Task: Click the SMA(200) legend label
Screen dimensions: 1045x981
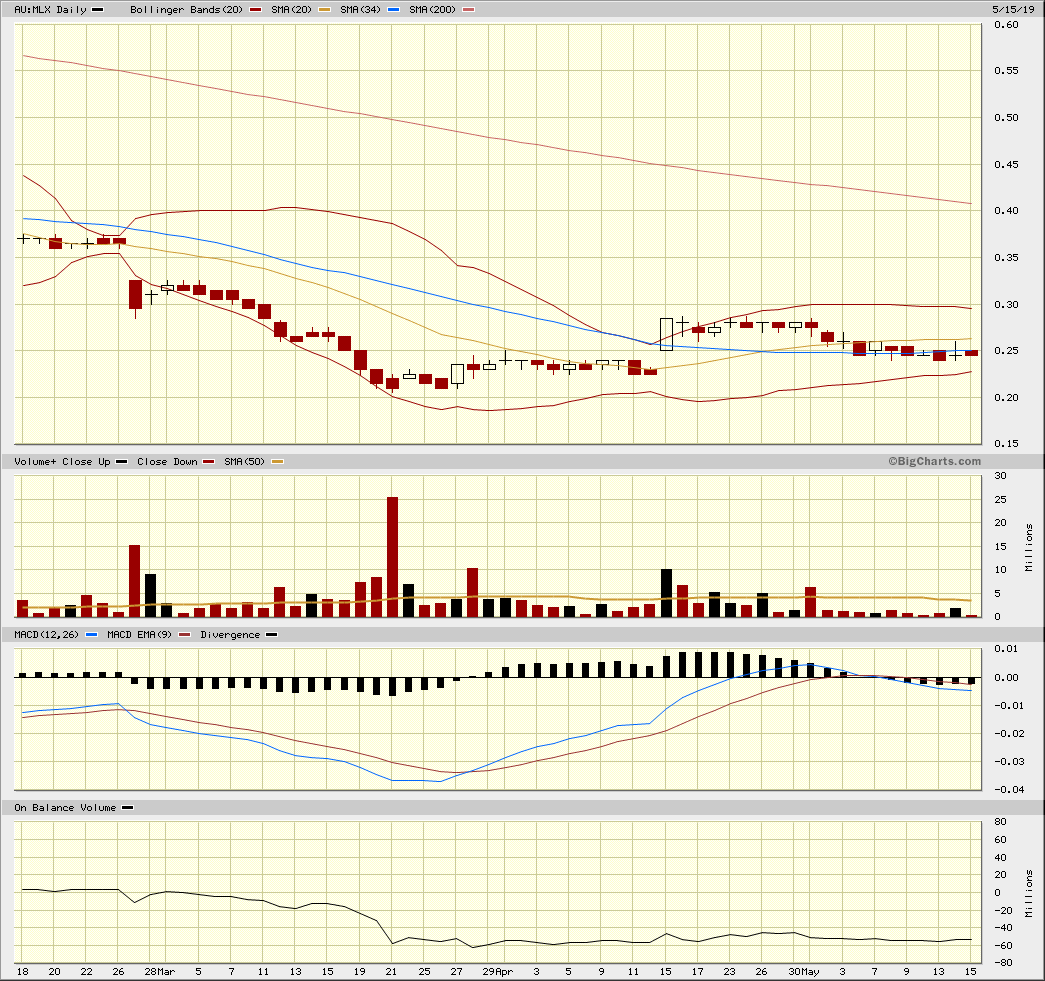Action: pyautogui.click(x=433, y=10)
